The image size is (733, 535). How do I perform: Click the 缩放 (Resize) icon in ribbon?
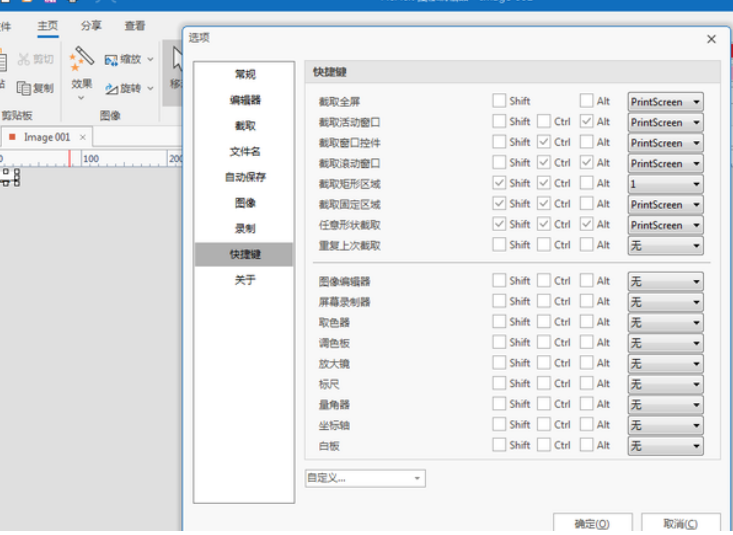(x=111, y=60)
